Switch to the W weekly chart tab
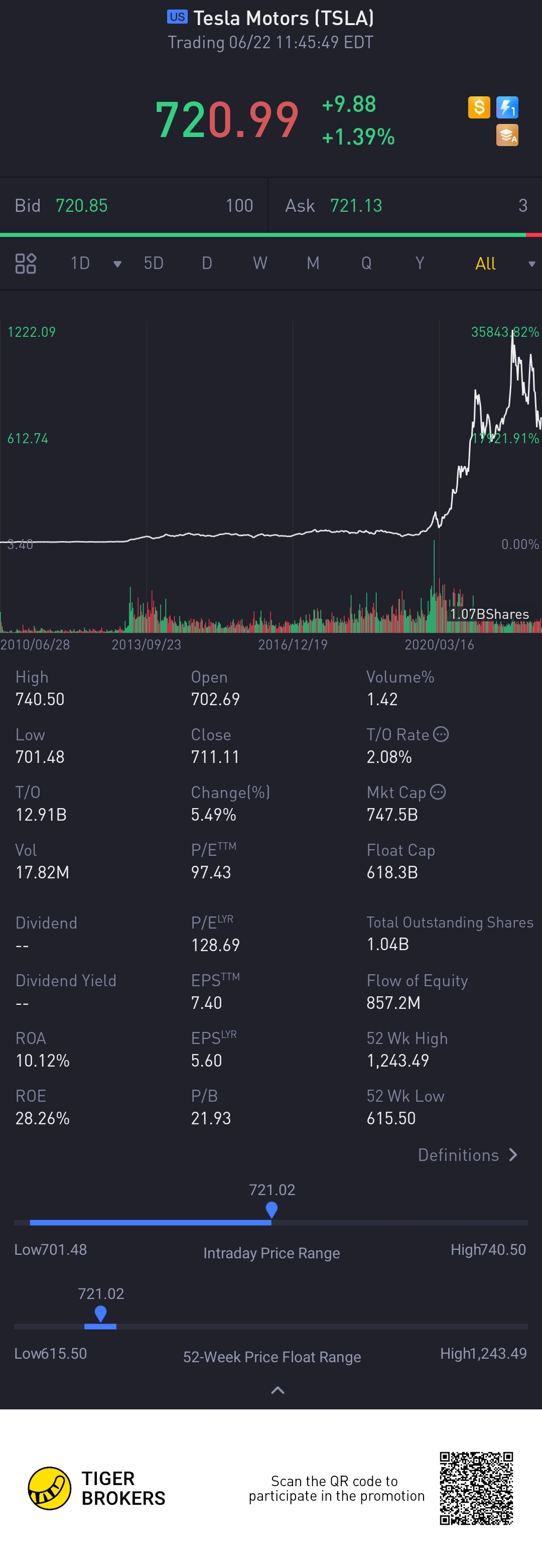This screenshot has width=542, height=1568. [260, 264]
